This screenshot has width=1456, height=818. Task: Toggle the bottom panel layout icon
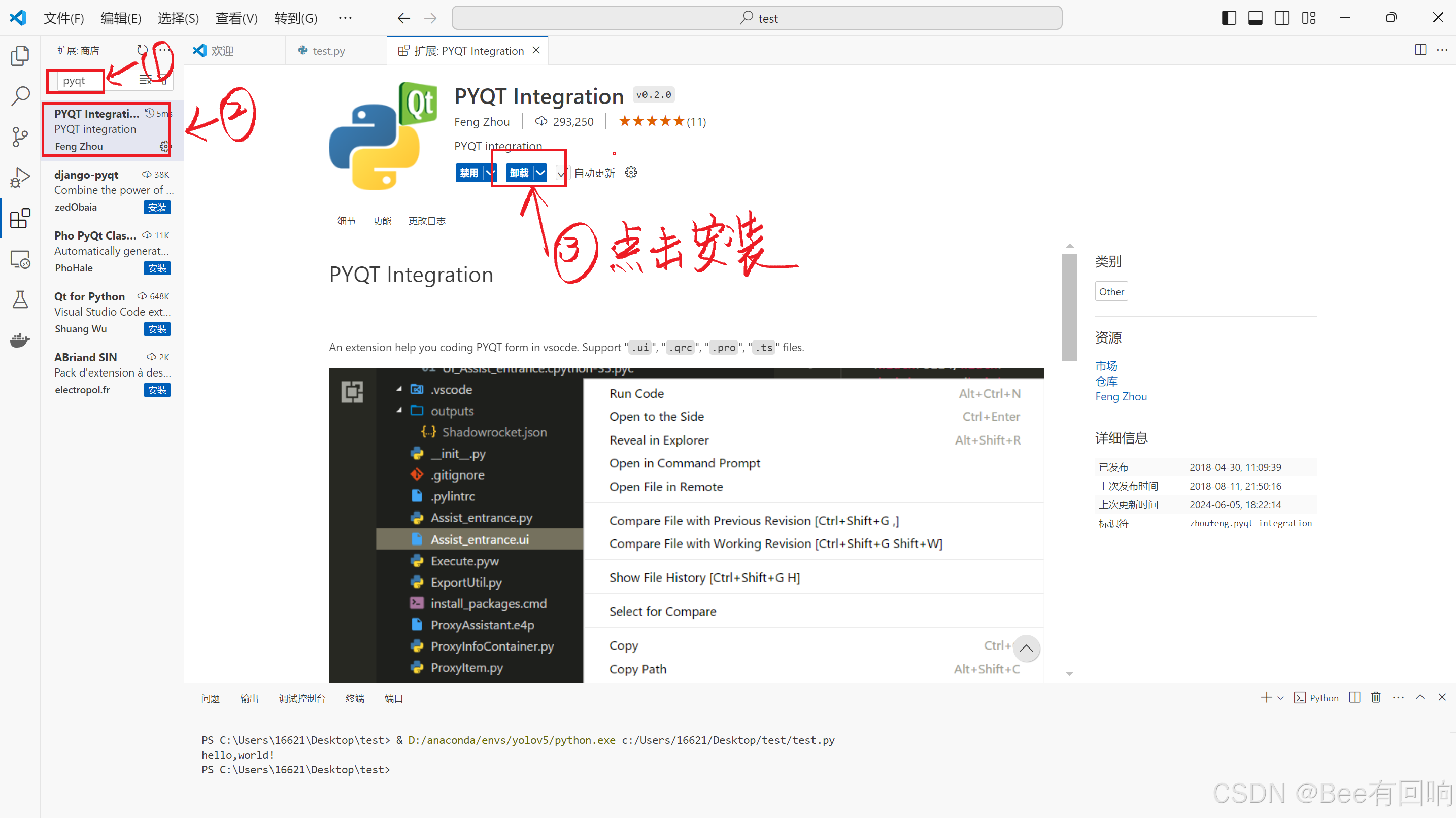pos(1256,18)
